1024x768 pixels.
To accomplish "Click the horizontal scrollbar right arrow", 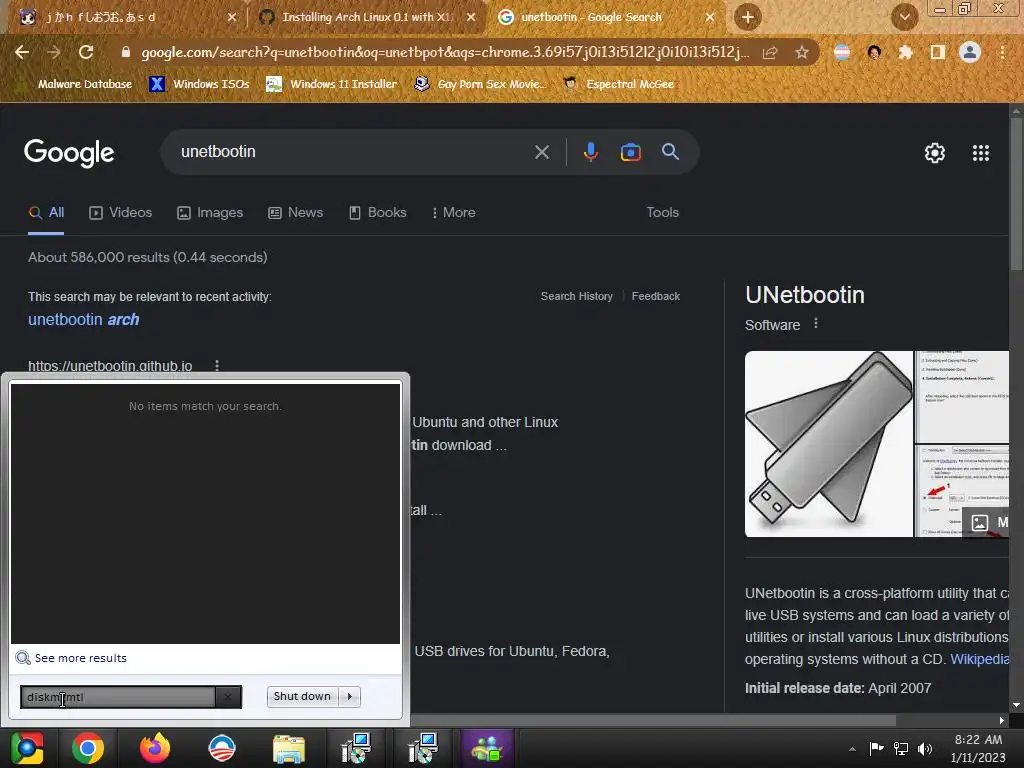I will (1002, 720).
